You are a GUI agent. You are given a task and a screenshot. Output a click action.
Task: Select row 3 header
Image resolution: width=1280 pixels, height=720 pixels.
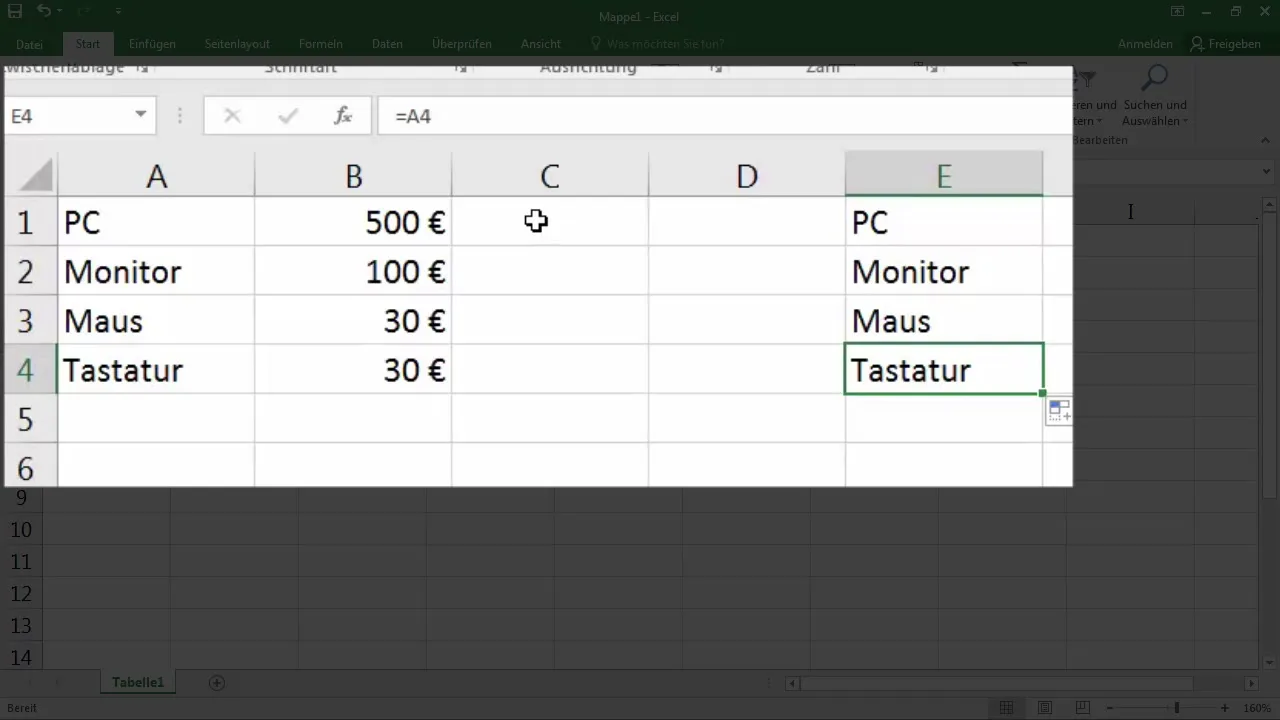pyautogui.click(x=30, y=320)
